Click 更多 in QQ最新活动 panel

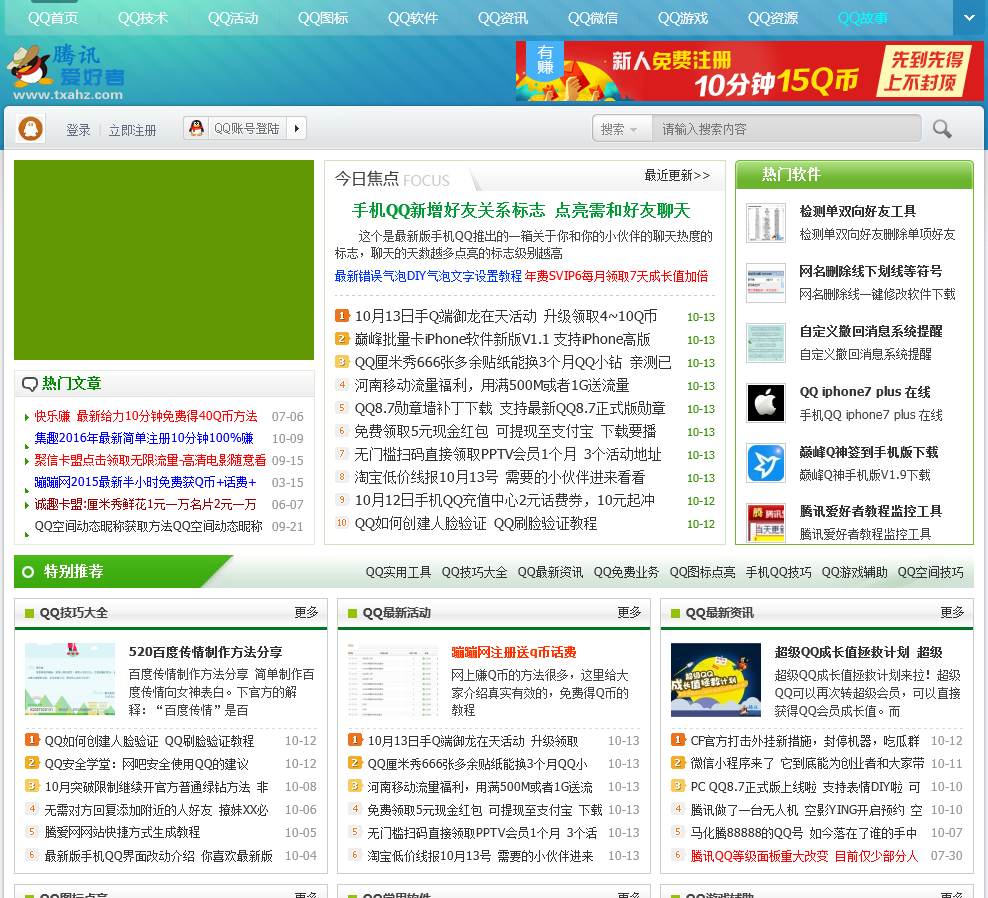click(629, 613)
